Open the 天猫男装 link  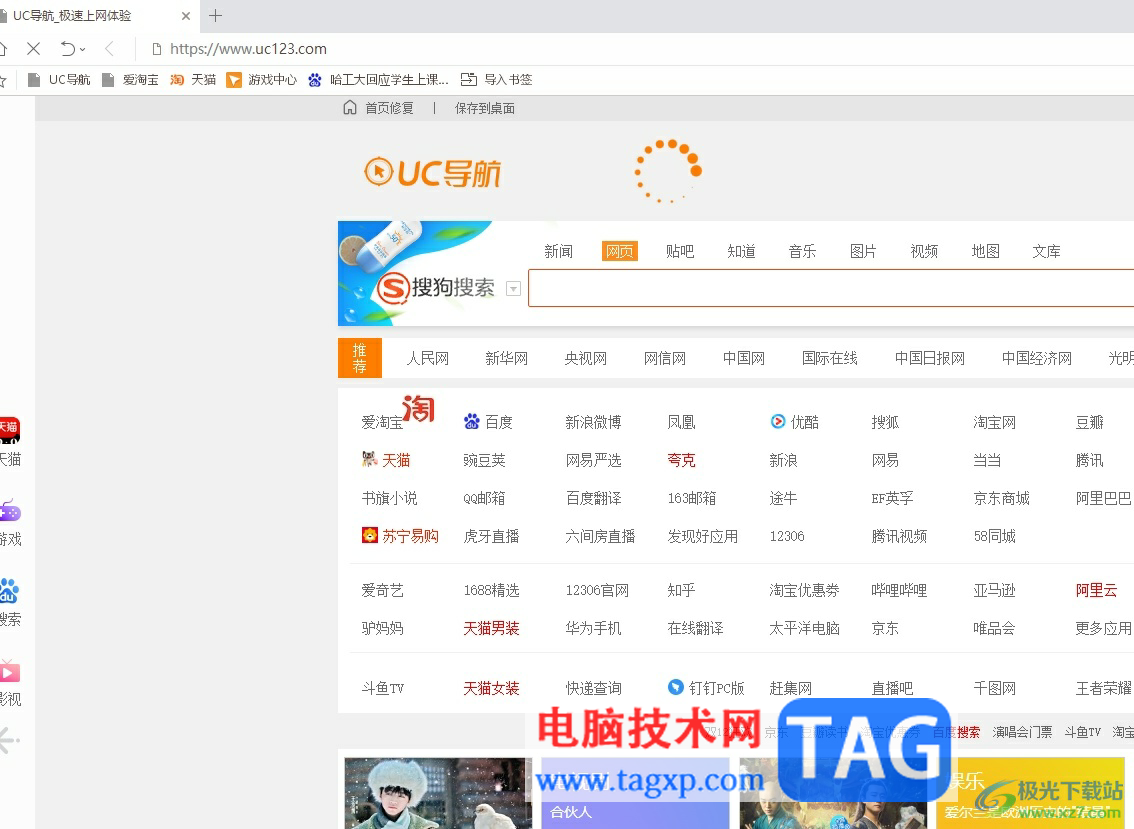pyautogui.click(x=491, y=628)
